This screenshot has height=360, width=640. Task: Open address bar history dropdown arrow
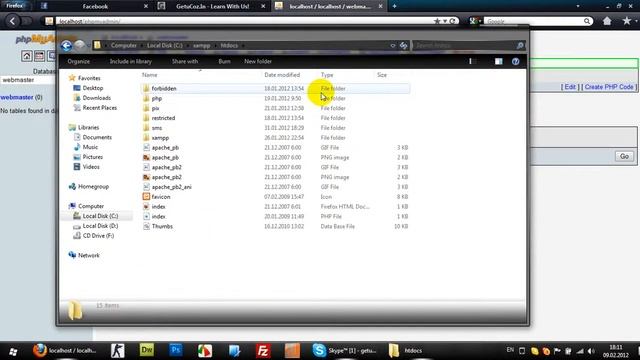(393, 46)
